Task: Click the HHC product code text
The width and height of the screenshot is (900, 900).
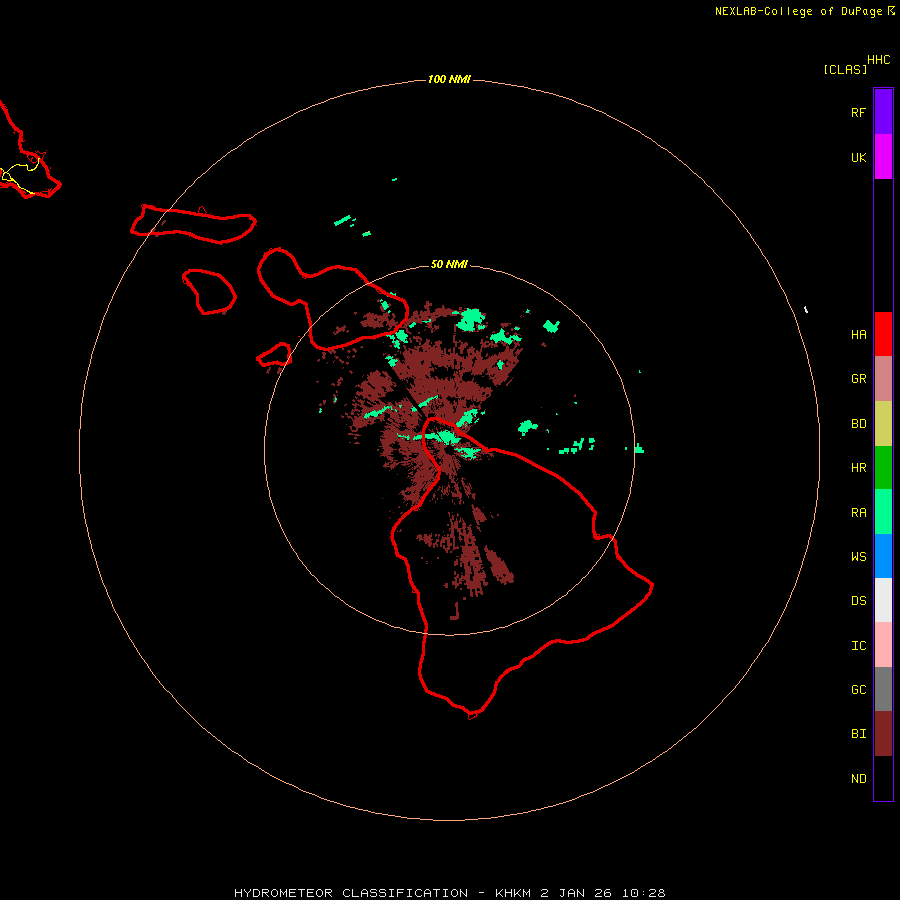Action: pos(878,60)
